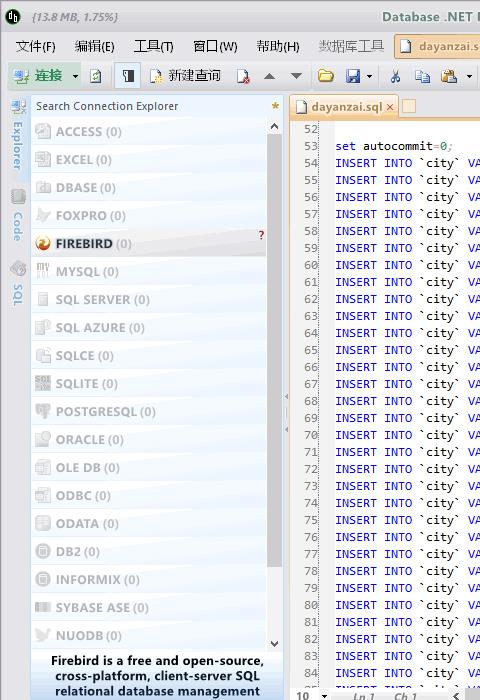The image size is (480, 700).
Task: Click the cut scissors icon
Action: click(395, 76)
